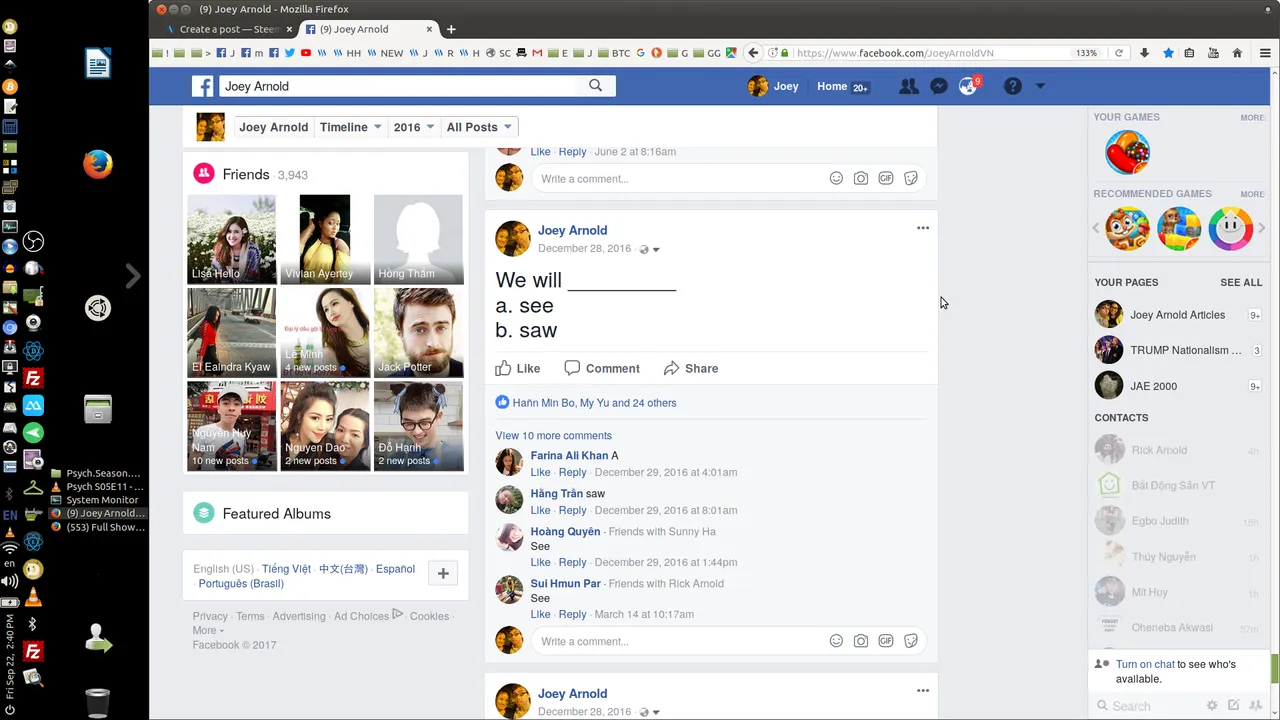Open Firefox downloads arrow icon

(1145, 53)
